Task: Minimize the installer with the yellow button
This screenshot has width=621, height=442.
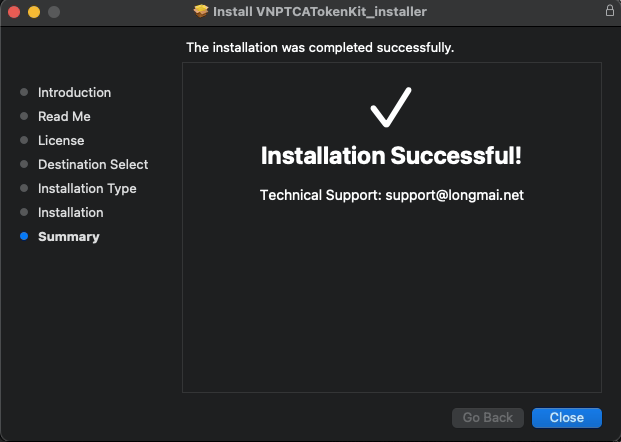Action: tap(33, 12)
